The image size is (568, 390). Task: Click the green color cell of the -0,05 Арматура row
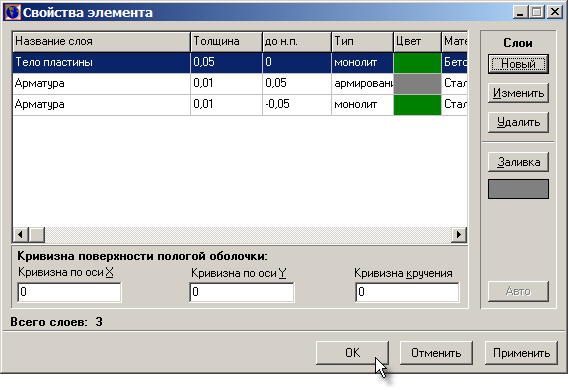417,105
